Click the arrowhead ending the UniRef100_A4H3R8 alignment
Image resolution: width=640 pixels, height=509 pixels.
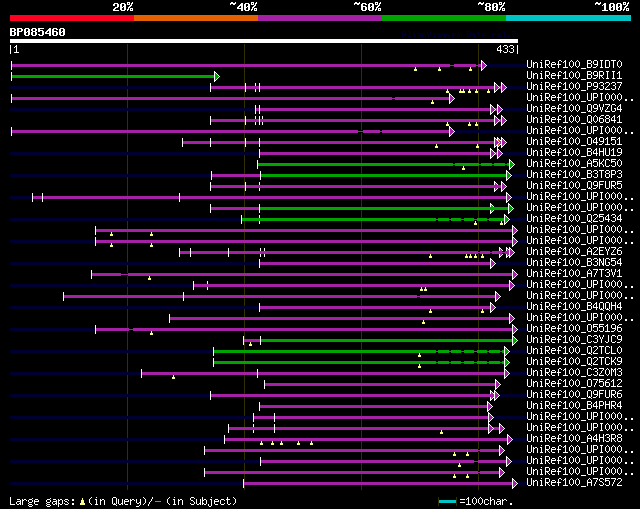510,440
